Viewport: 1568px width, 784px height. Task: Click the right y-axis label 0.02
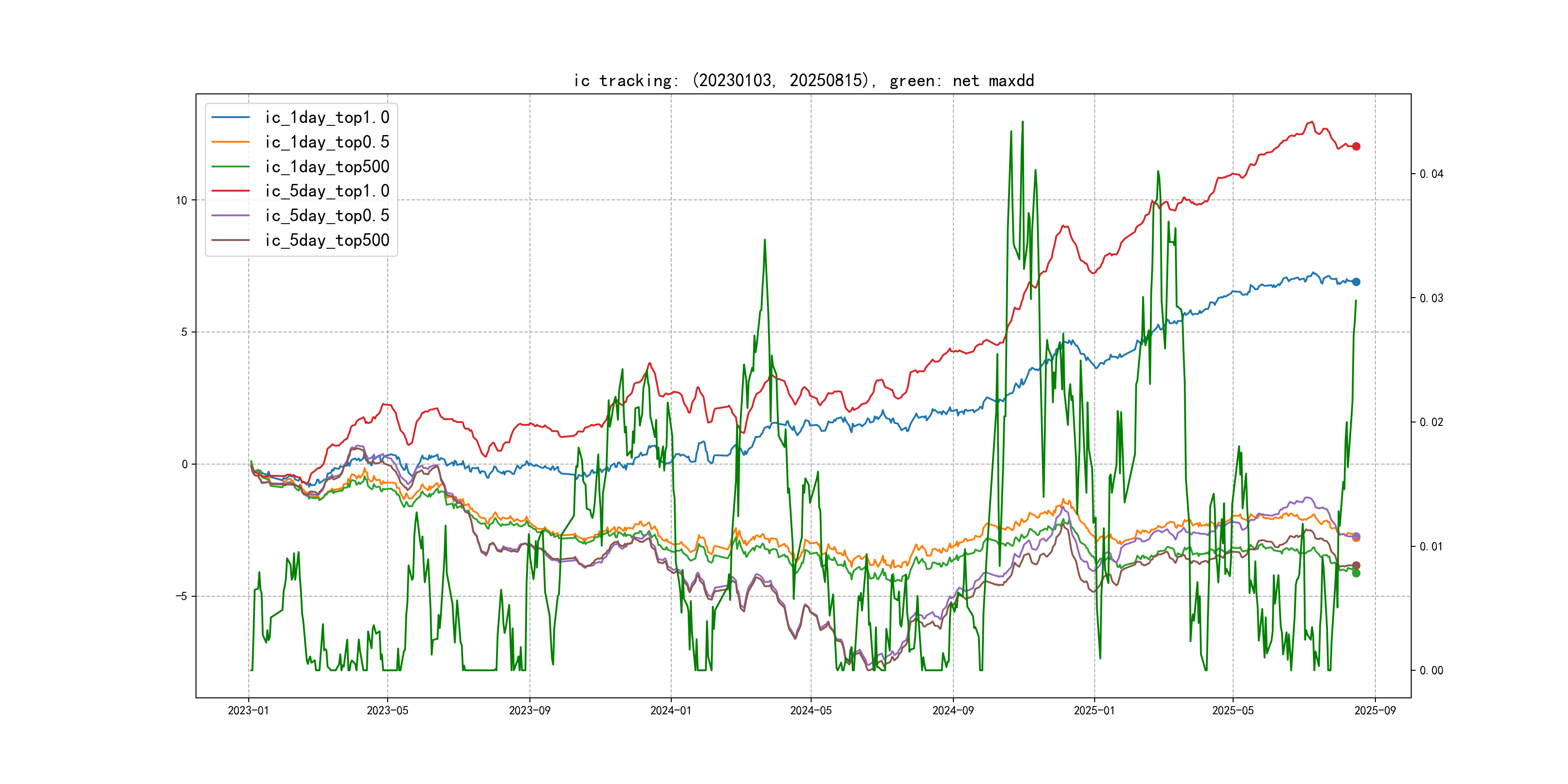click(1431, 422)
